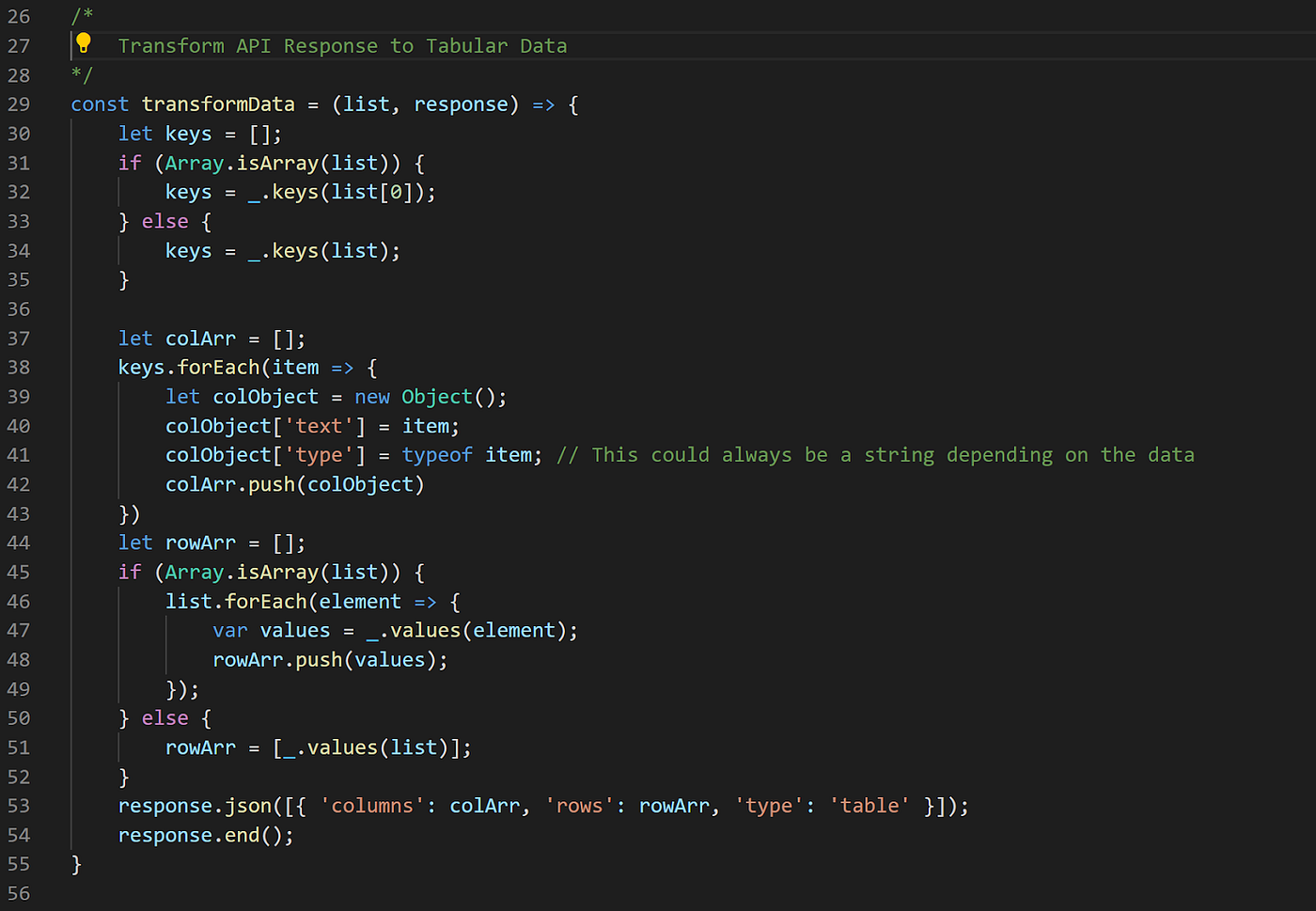Click the 'table' string on line 53
The height and width of the screenshot is (911, 1316).
pyautogui.click(x=869, y=806)
